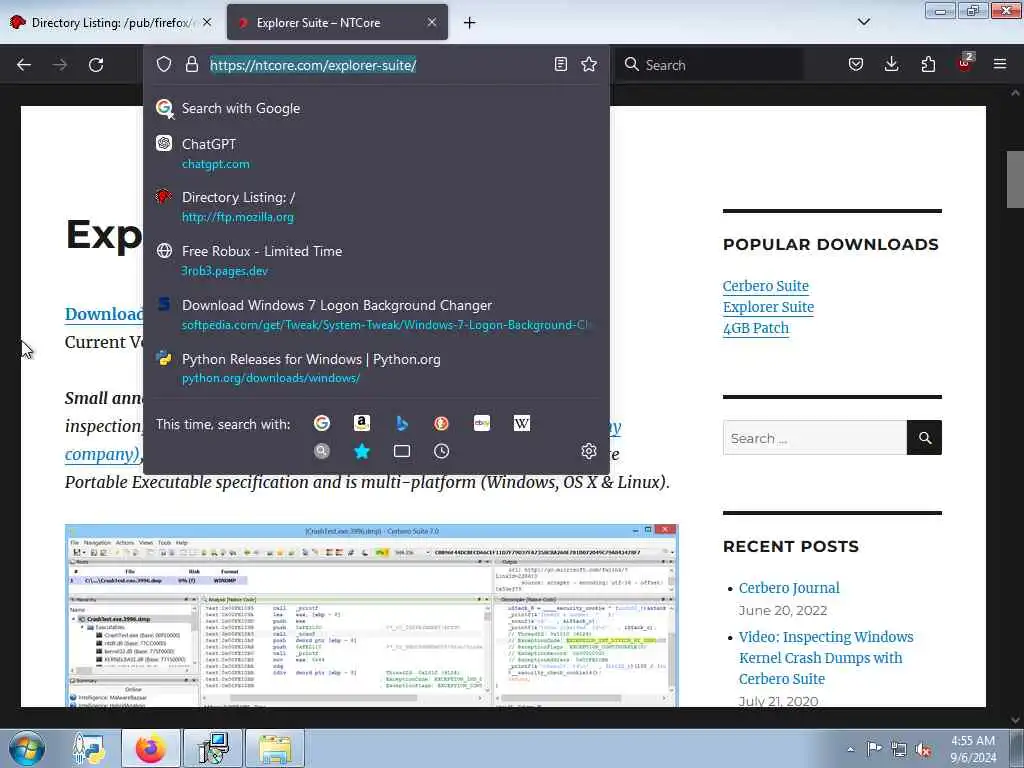Click the Firefox Search box in toolbar
The height and width of the screenshot is (768, 1024).
711,65
